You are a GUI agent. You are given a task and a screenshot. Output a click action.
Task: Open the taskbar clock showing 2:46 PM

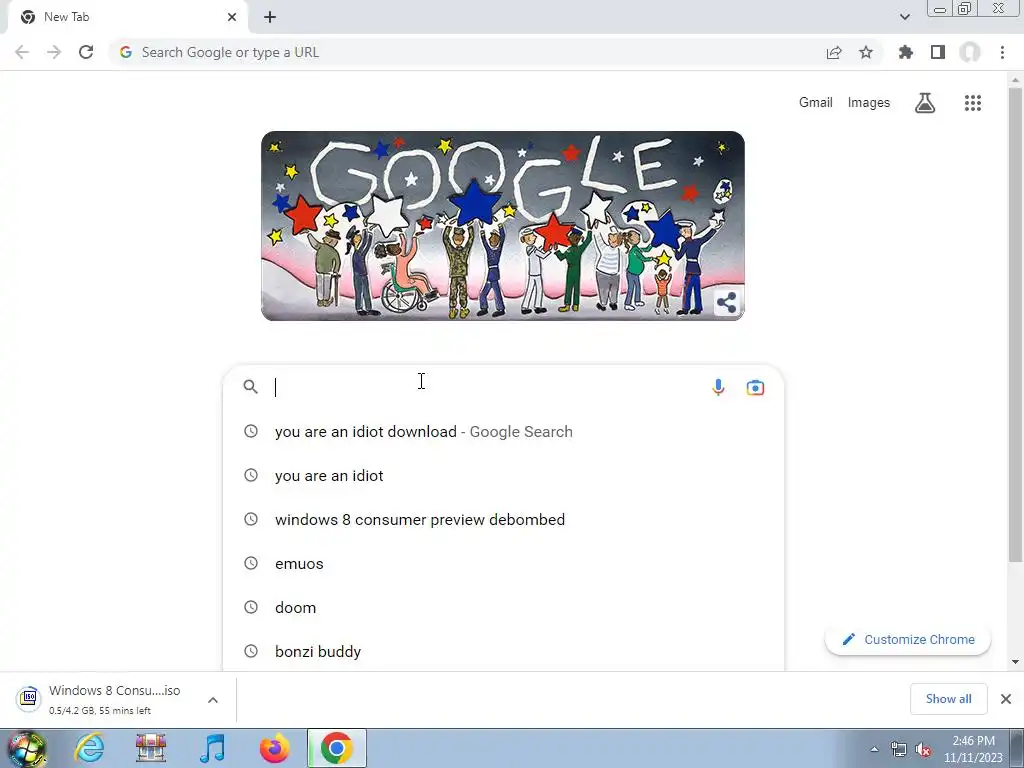[x=973, y=749]
